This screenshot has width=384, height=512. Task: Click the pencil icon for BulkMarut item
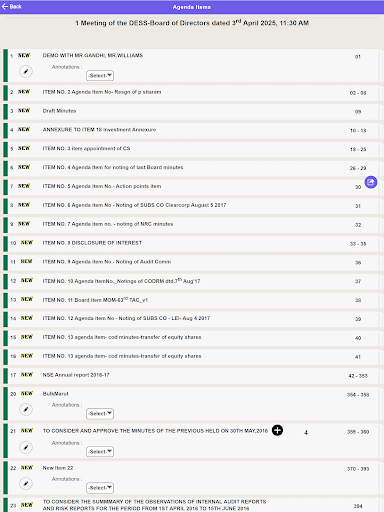point(26,409)
